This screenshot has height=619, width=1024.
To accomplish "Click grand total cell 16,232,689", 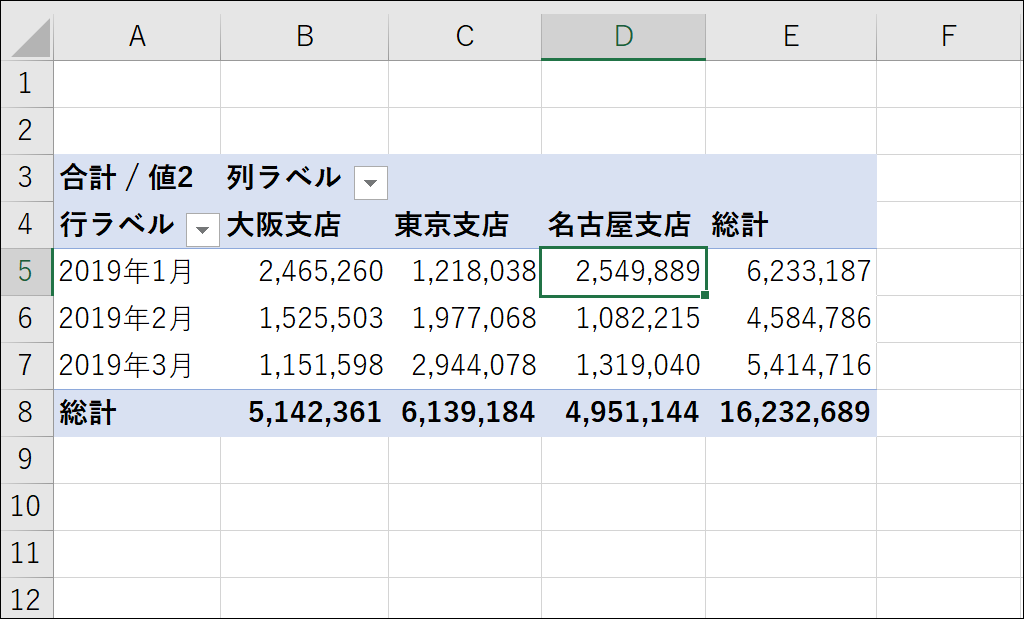I will pyautogui.click(x=791, y=413).
